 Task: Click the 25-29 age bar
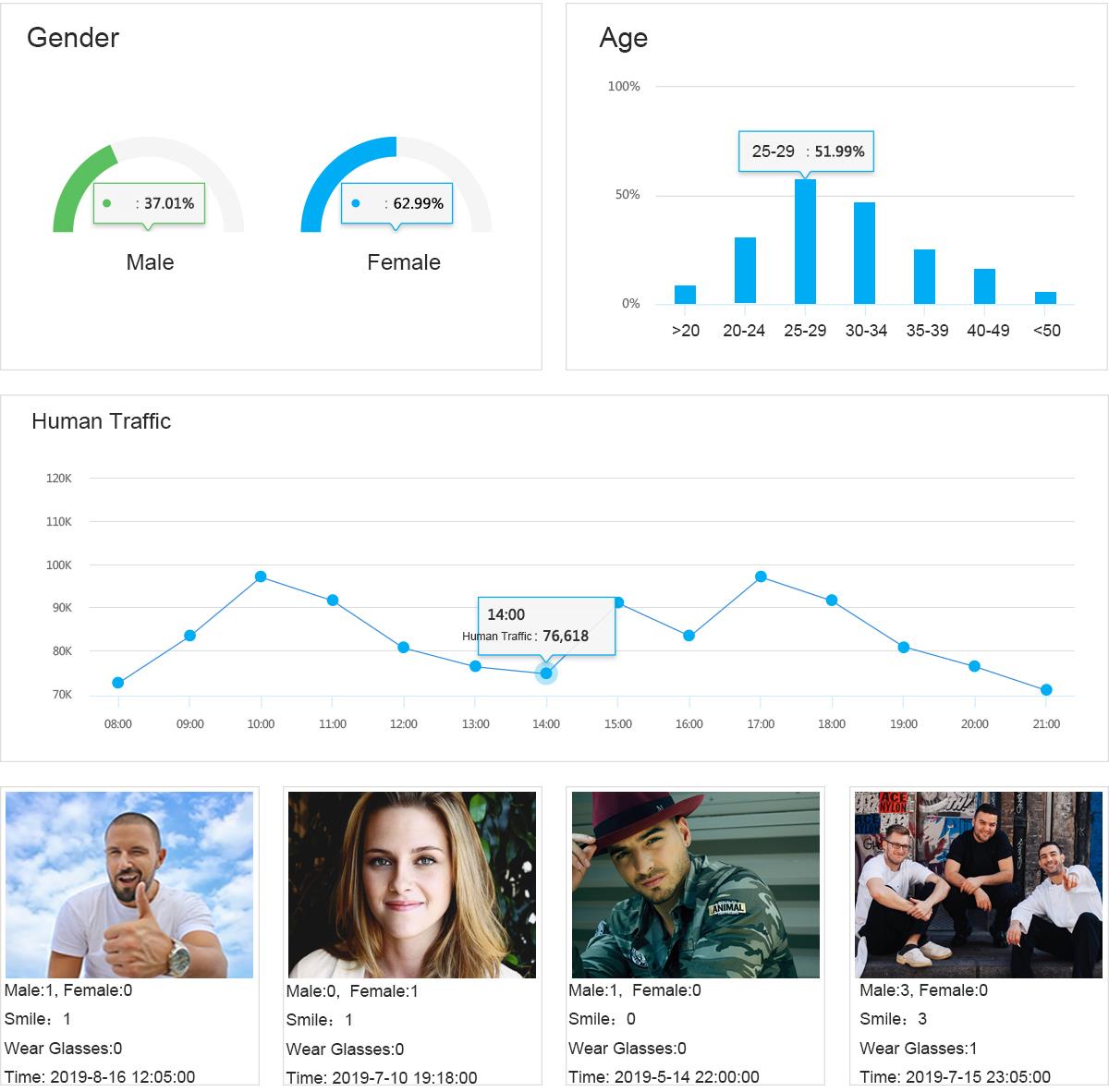click(x=805, y=241)
